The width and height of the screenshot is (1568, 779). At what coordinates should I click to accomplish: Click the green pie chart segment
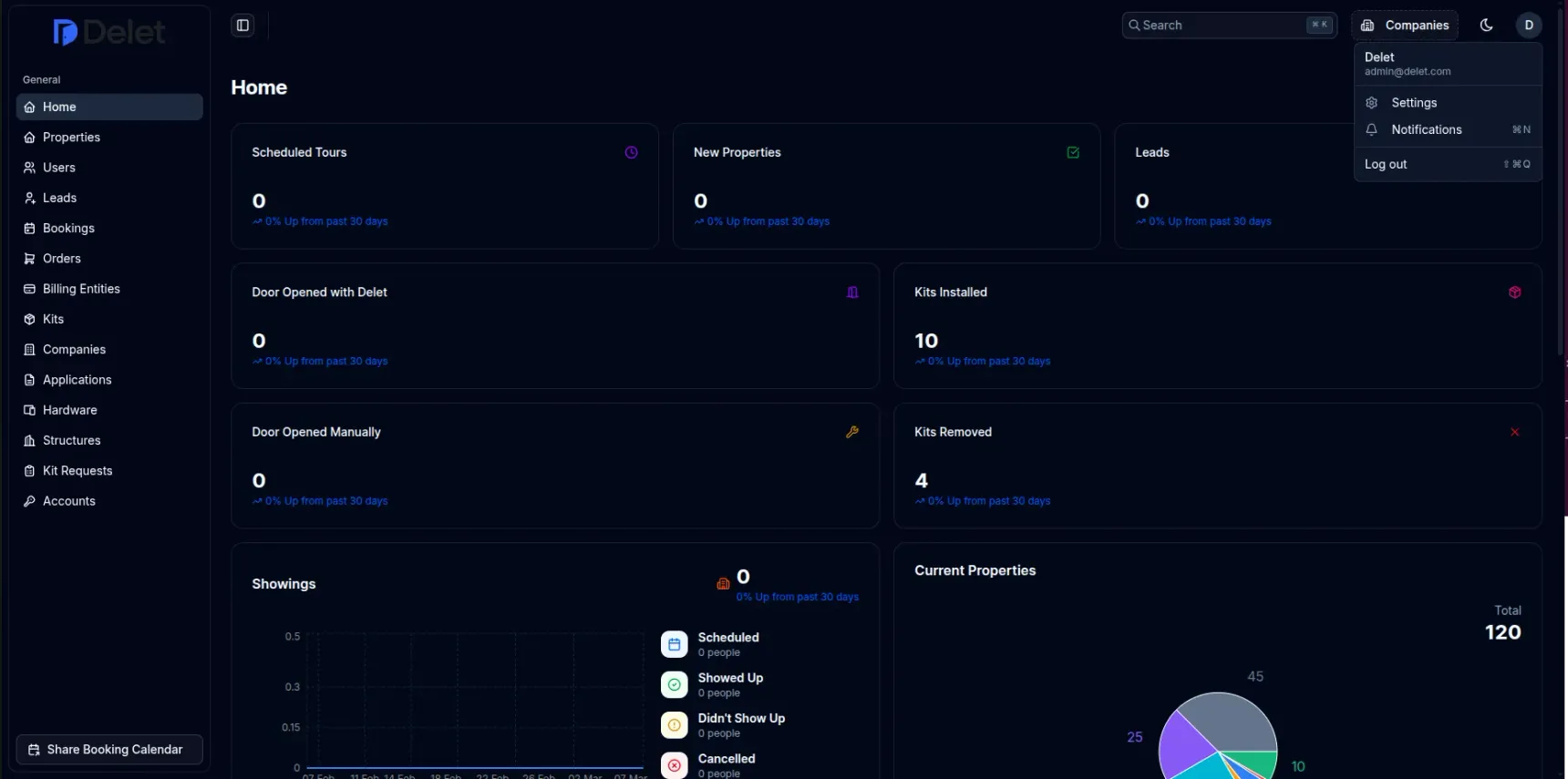[1258, 762]
